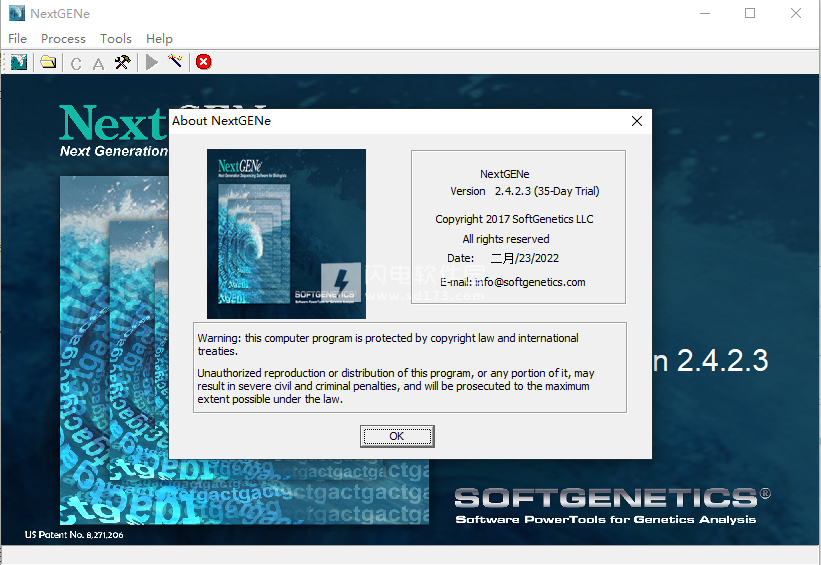Click the copyright warning paragraph
This screenshot has width=821, height=565.
point(388,345)
